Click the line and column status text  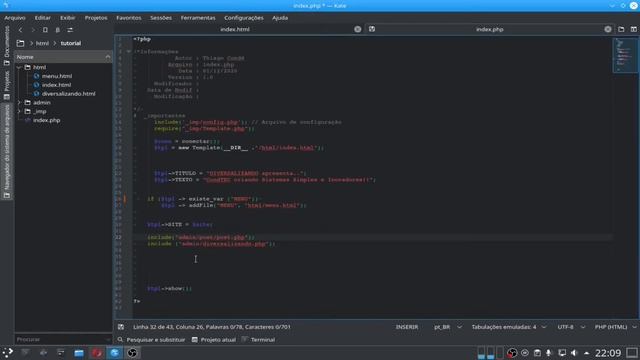point(211,327)
